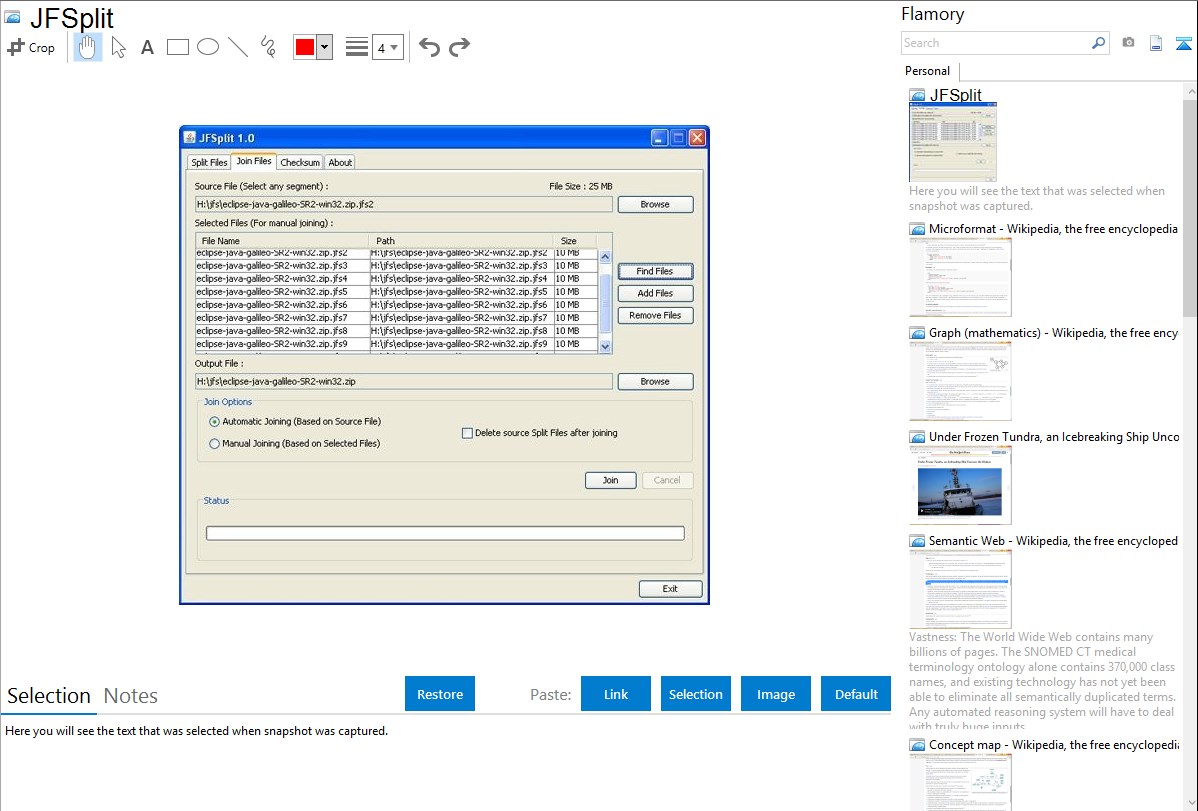Choose the freehand squiggle drawing tool
This screenshot has width=1198, height=811.
[x=268, y=47]
